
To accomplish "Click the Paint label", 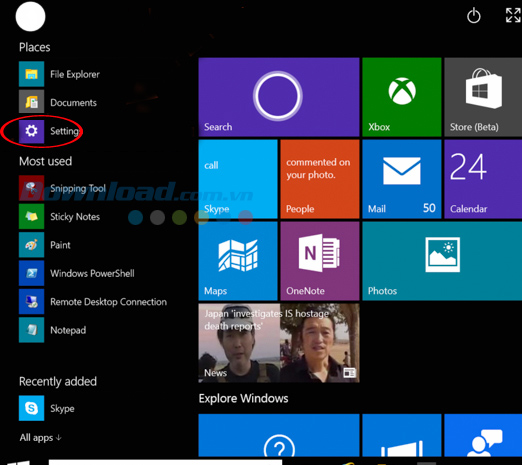I will click(60, 245).
